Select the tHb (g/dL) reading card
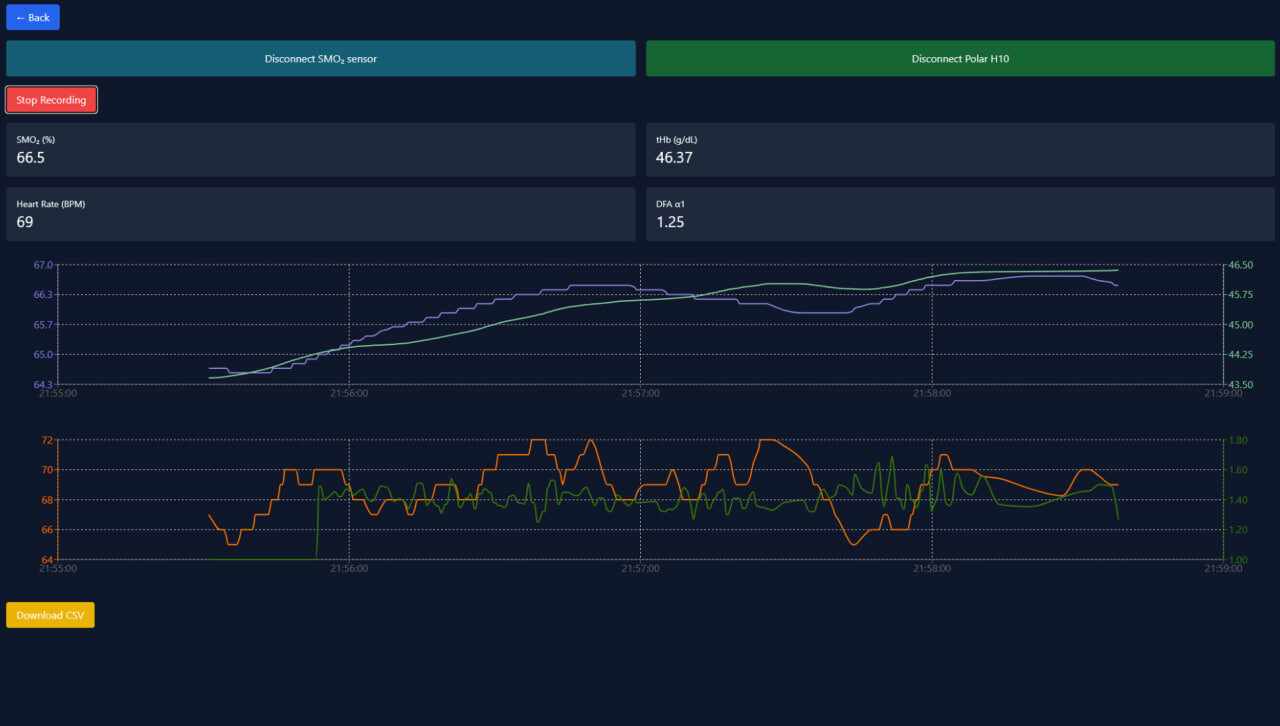Screen dimensions: 1280x726 coord(960,150)
